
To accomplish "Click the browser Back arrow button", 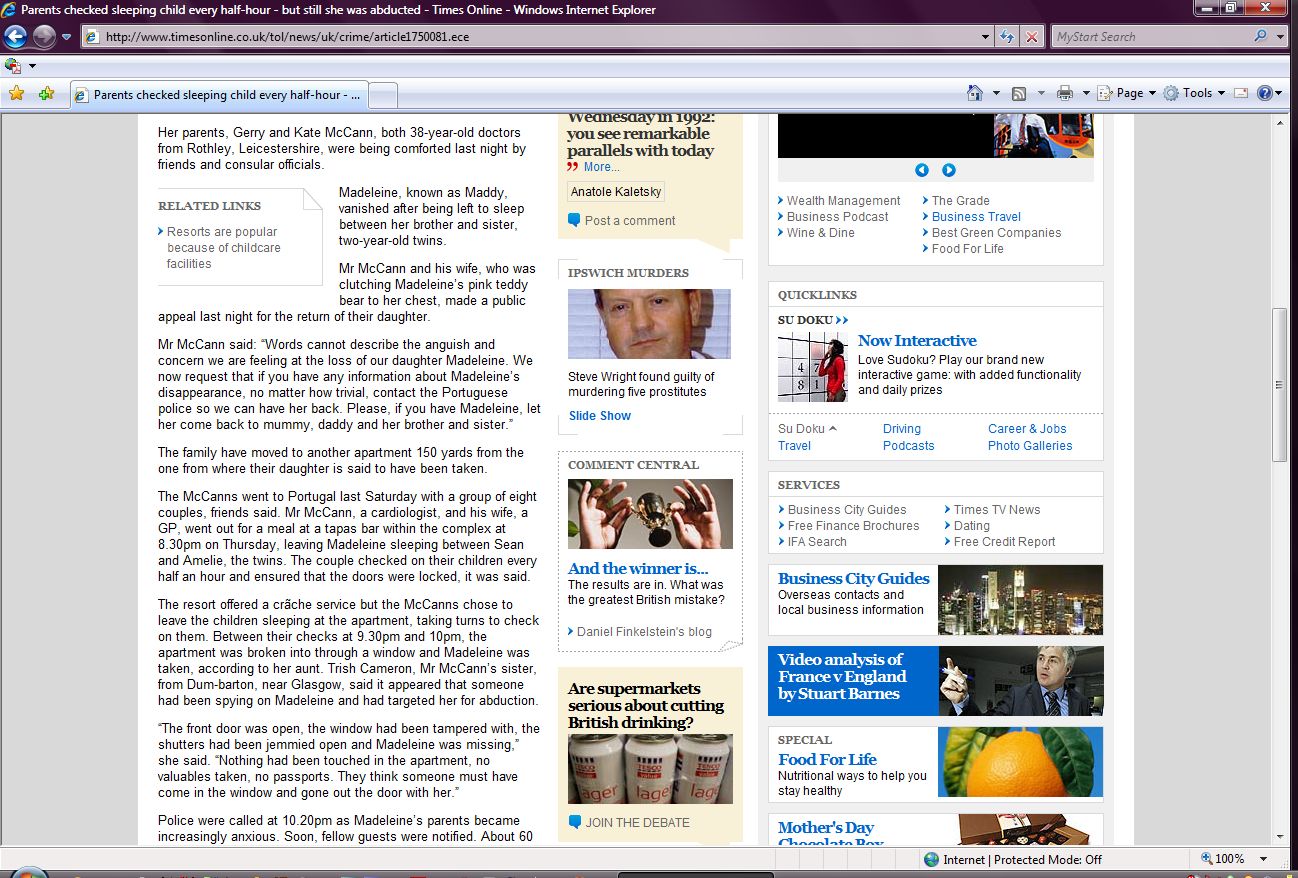I will tap(16, 37).
